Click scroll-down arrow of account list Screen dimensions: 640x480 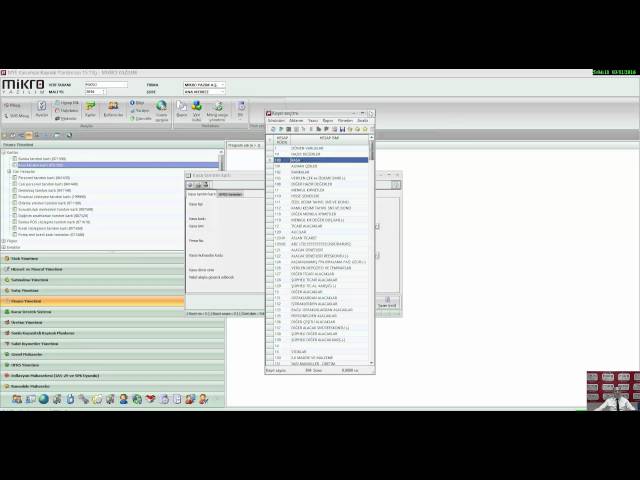pyautogui.click(x=371, y=362)
